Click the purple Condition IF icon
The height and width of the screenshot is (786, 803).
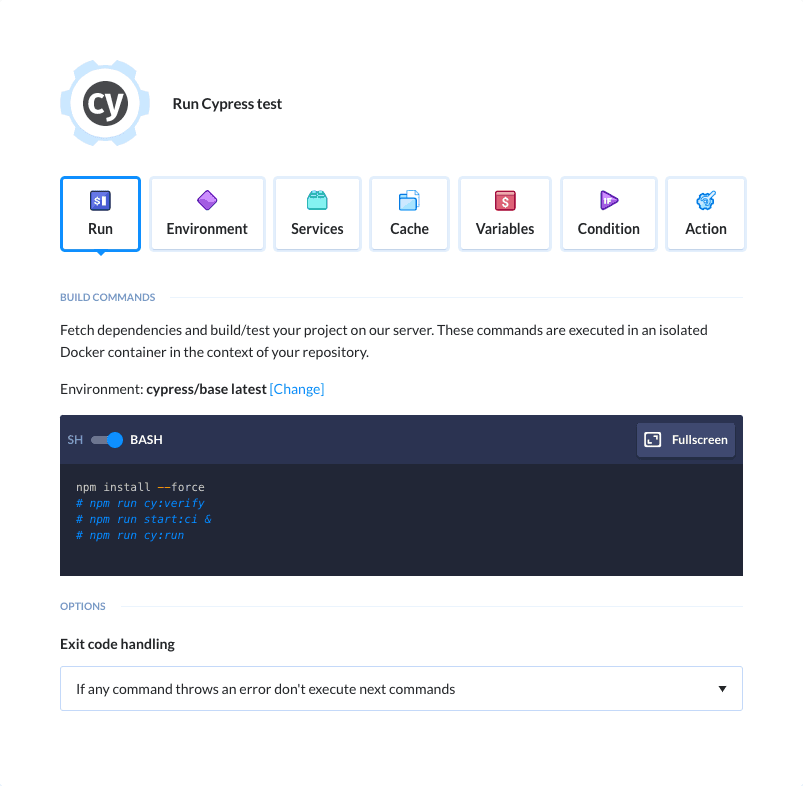click(608, 201)
